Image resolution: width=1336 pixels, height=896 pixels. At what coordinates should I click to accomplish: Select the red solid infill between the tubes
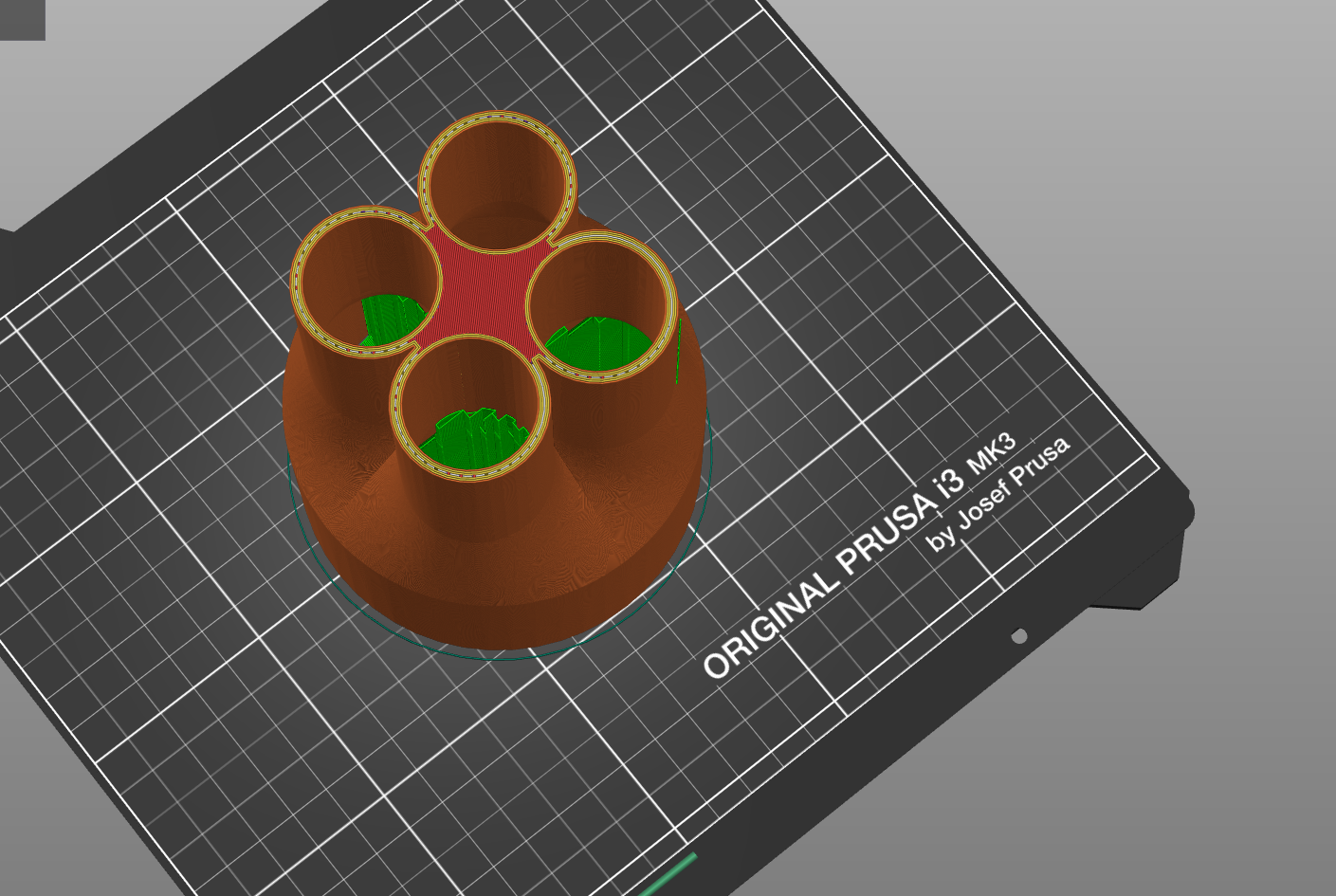tap(484, 291)
